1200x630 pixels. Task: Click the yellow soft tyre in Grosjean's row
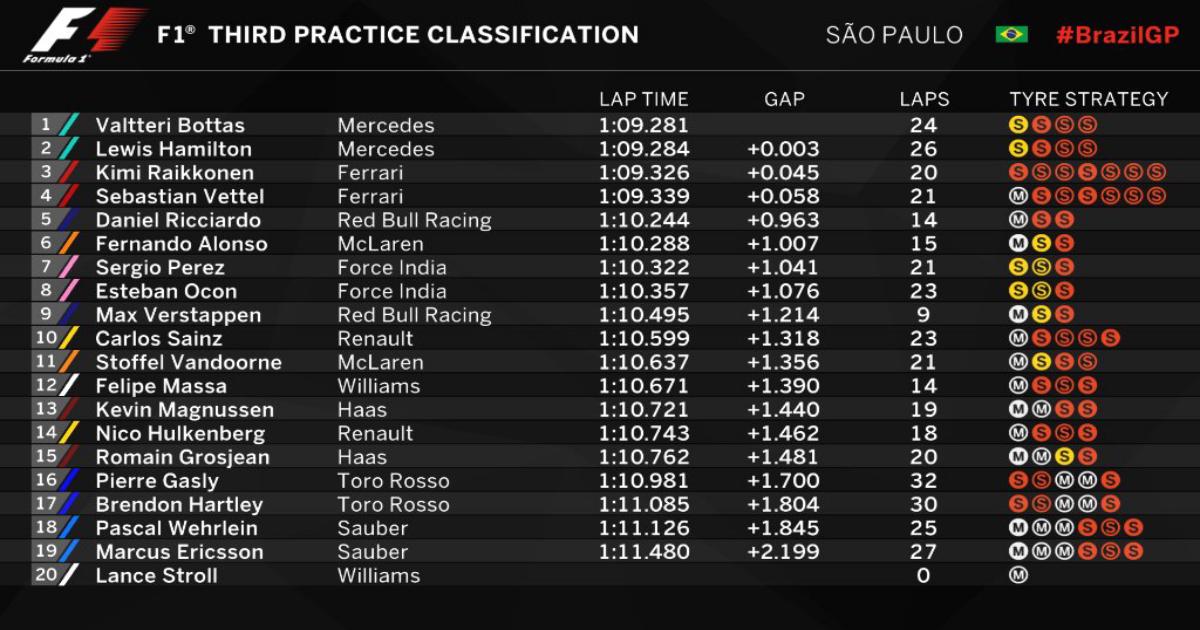[x=1064, y=457]
